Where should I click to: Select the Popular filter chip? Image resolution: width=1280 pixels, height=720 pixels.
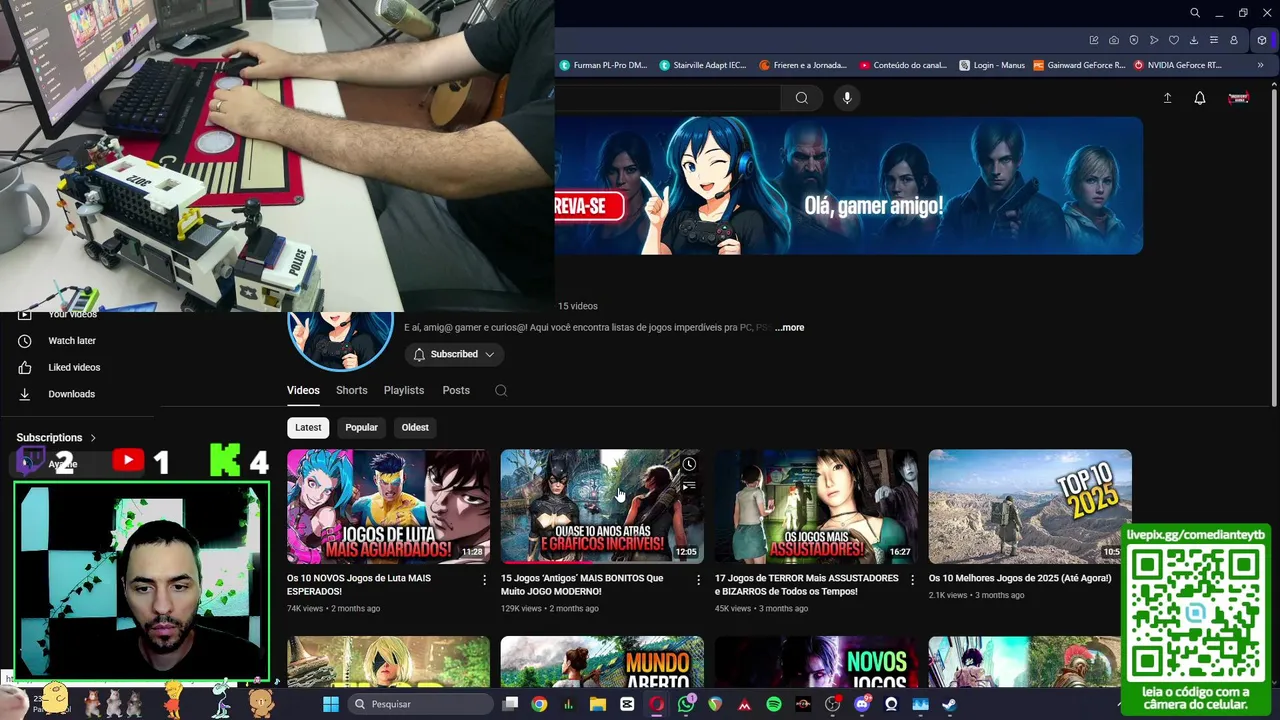point(361,427)
